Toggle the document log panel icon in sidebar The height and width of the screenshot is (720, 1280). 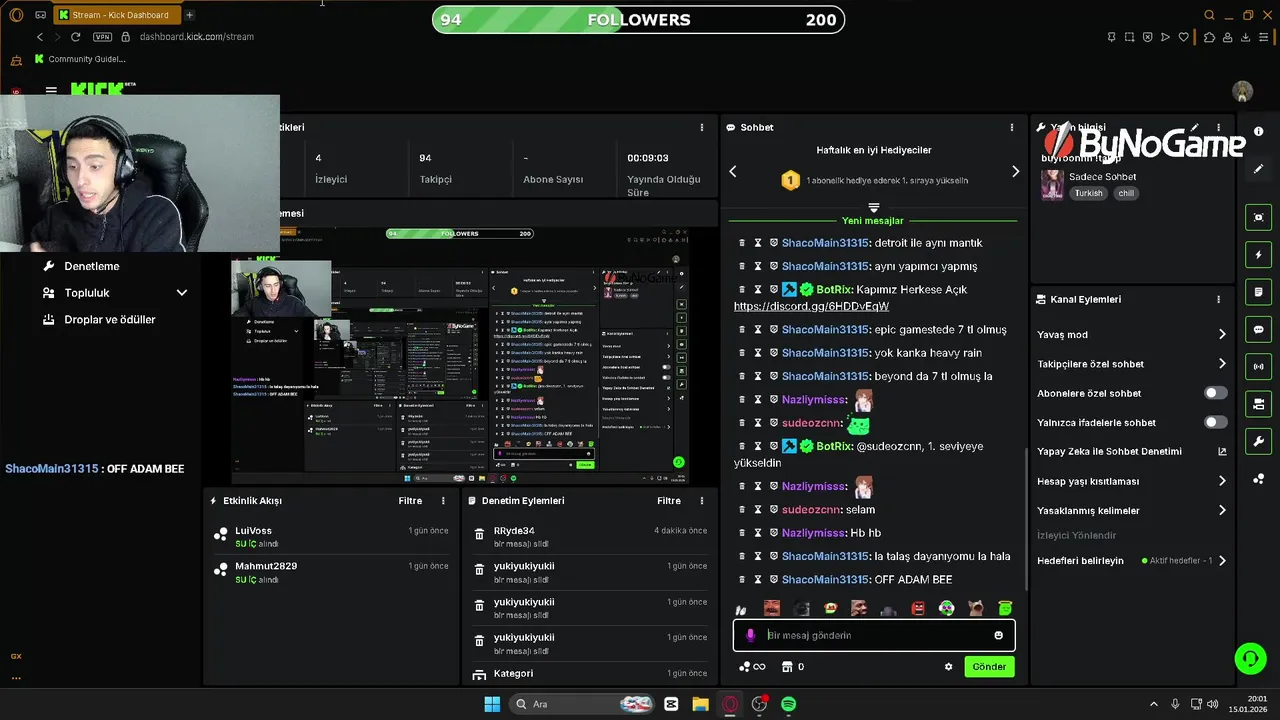coord(1258,292)
